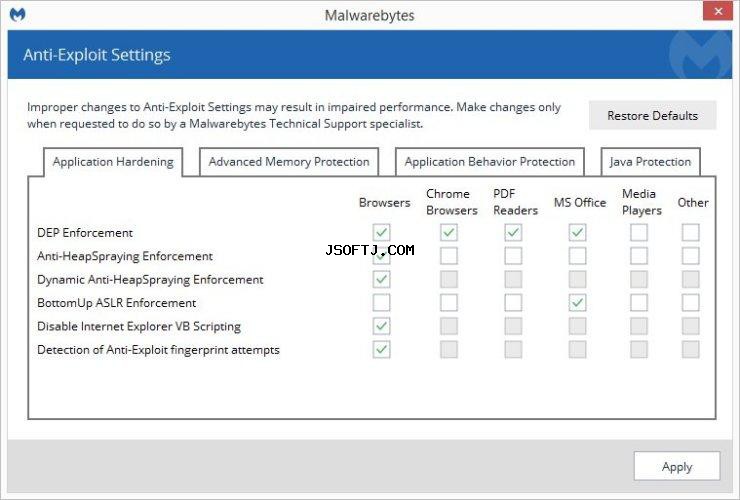Enable Anti-HeapSpraying for MS Office
The image size is (740, 500).
coord(577,256)
